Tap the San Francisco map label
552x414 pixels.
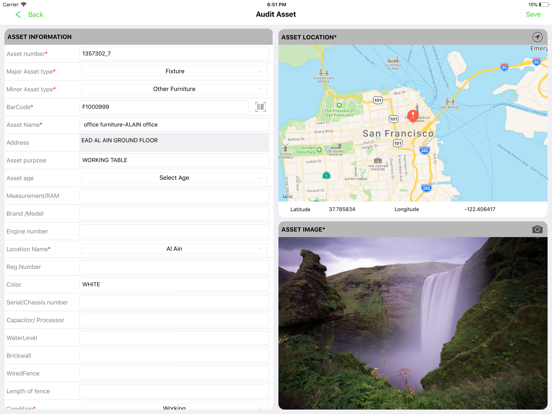click(x=398, y=133)
